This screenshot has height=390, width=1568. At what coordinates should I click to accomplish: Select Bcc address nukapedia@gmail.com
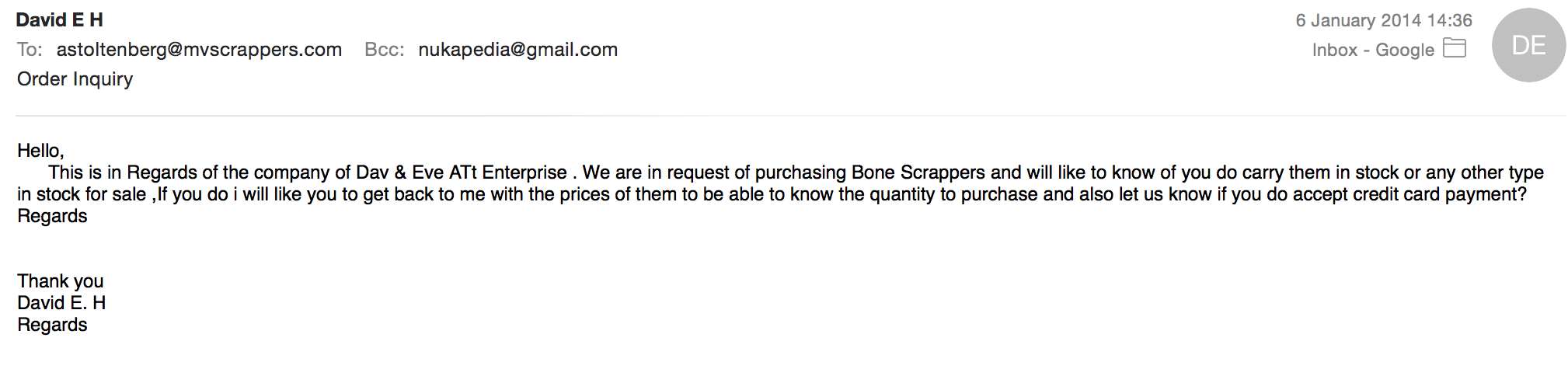click(517, 50)
